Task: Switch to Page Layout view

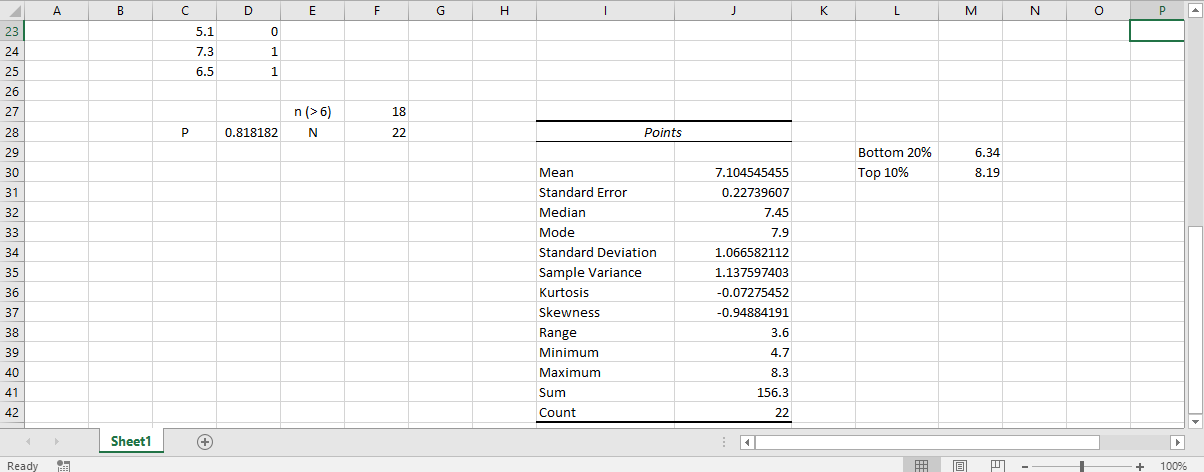Action: tap(959, 465)
